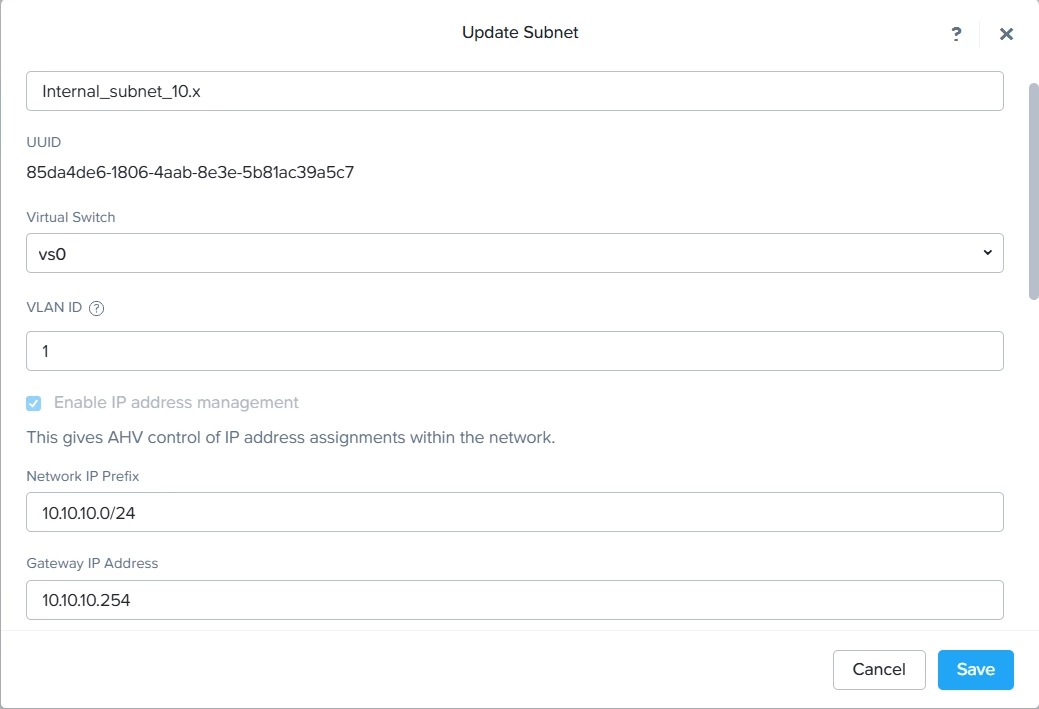The image size is (1039, 709).
Task: Click the Enable IP address management label
Action: [x=176, y=402]
